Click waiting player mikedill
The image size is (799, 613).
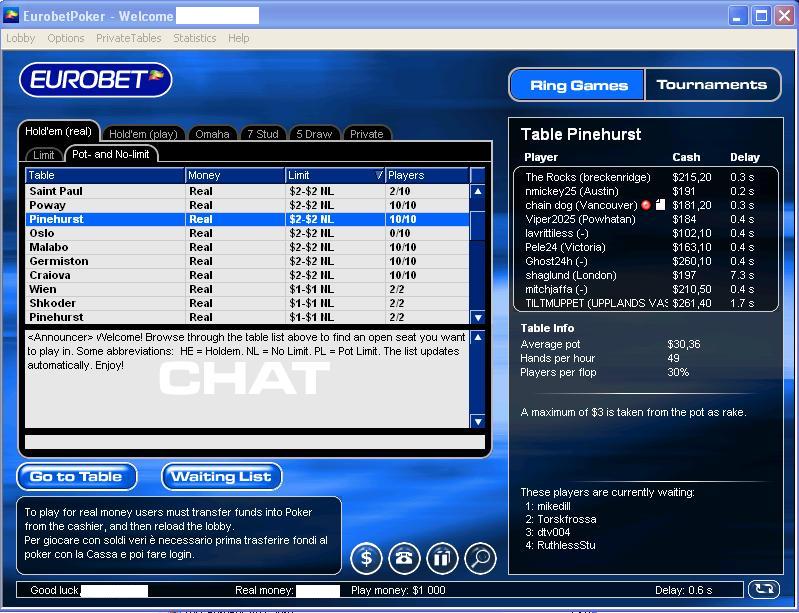pyautogui.click(x=554, y=506)
